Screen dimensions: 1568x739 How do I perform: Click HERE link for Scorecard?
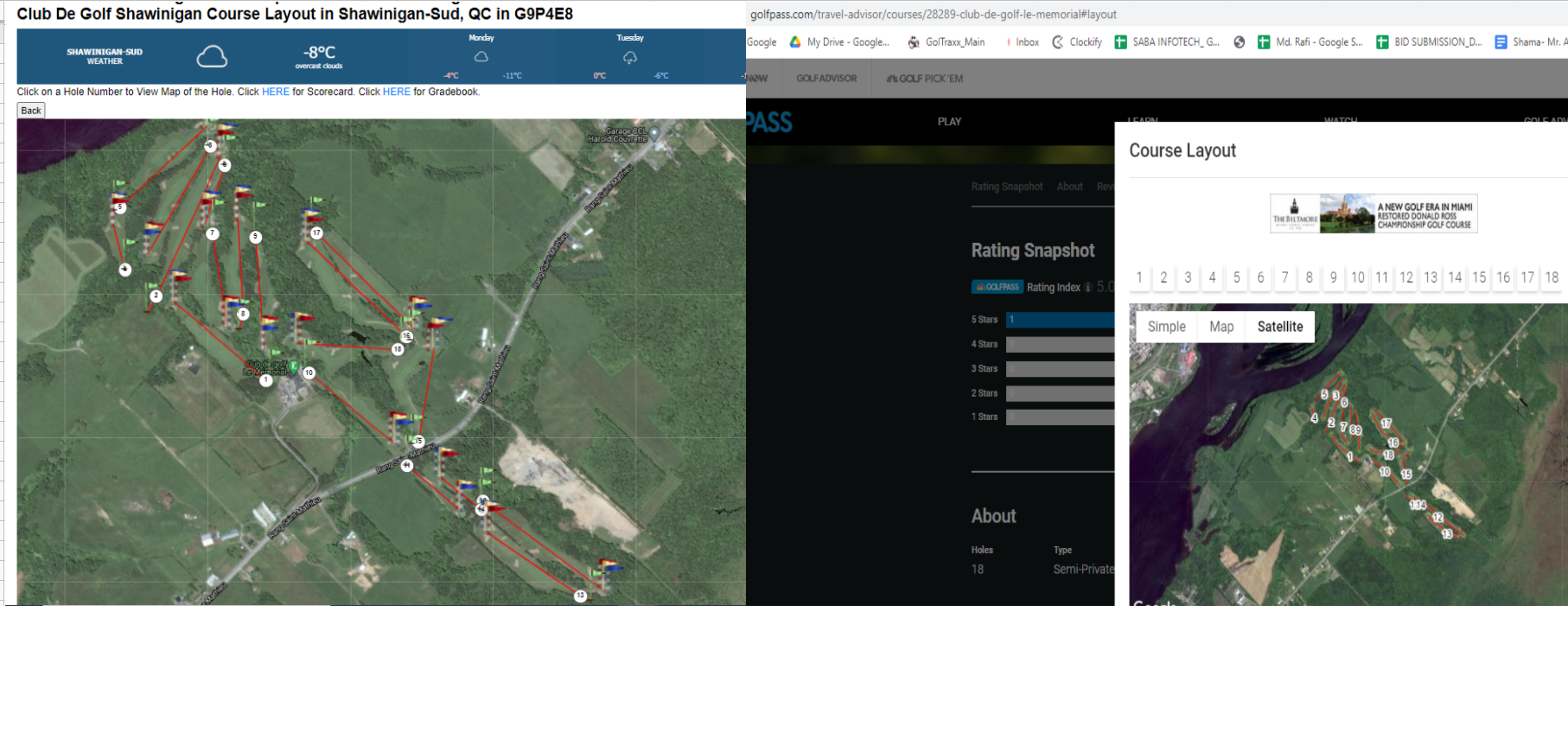276,92
